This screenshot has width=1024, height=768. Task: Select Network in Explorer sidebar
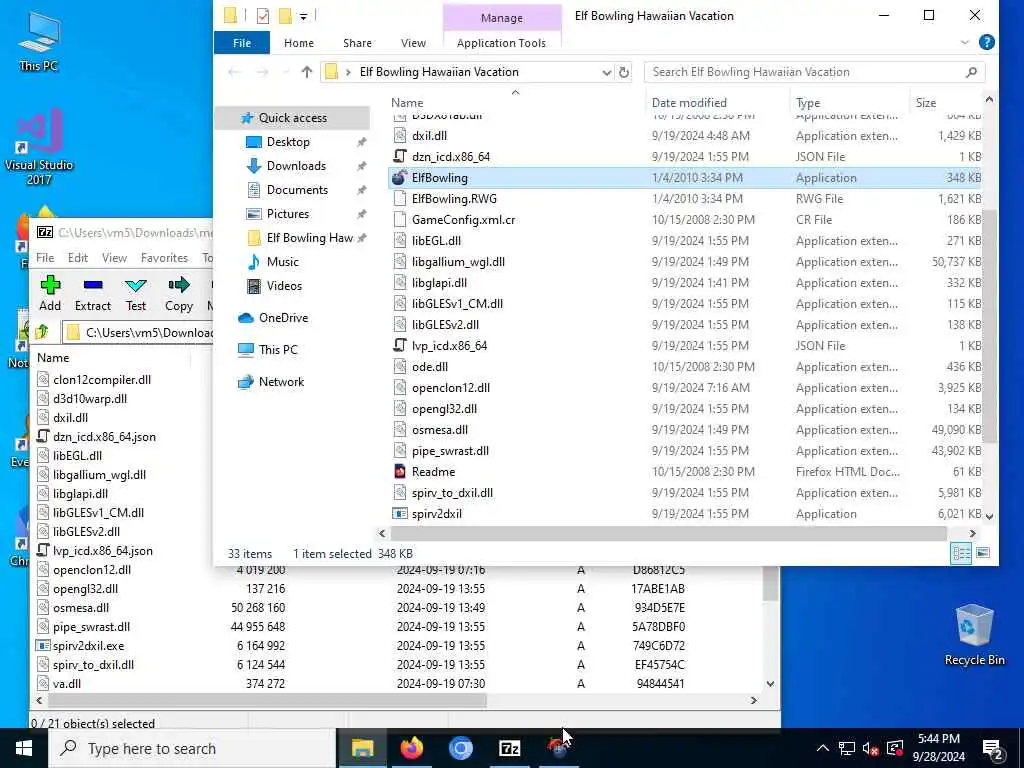tap(281, 381)
